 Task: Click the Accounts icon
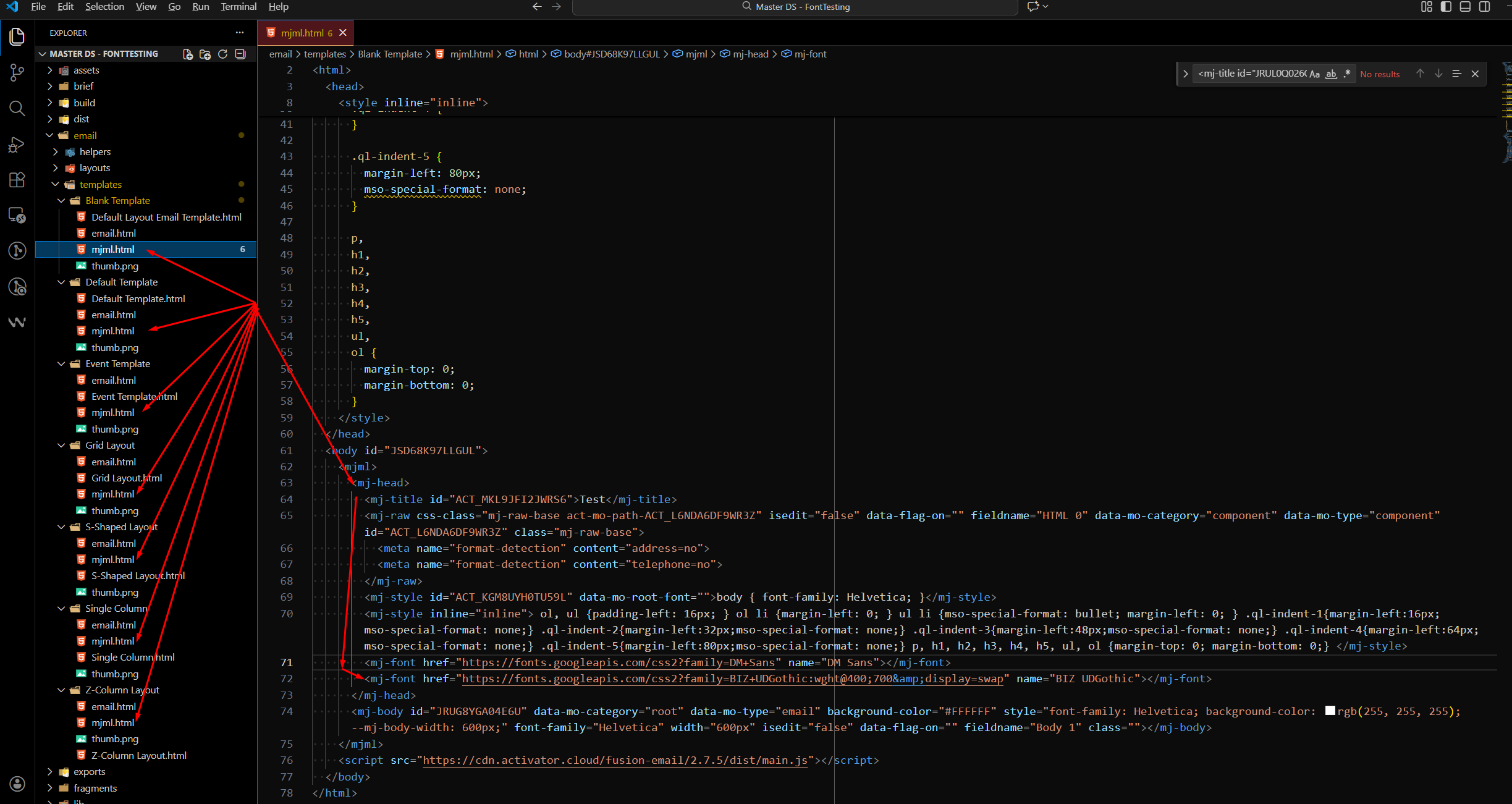(17, 784)
